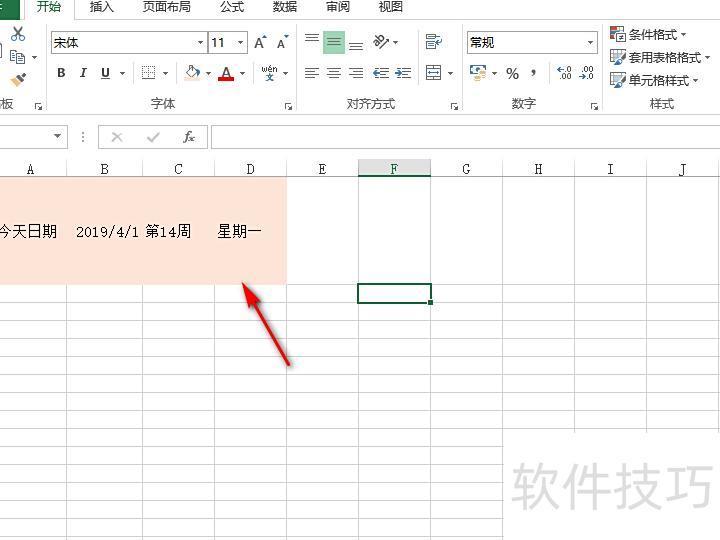Screen dimensions: 720x540
Task: Apply red font color
Action: 226,73
